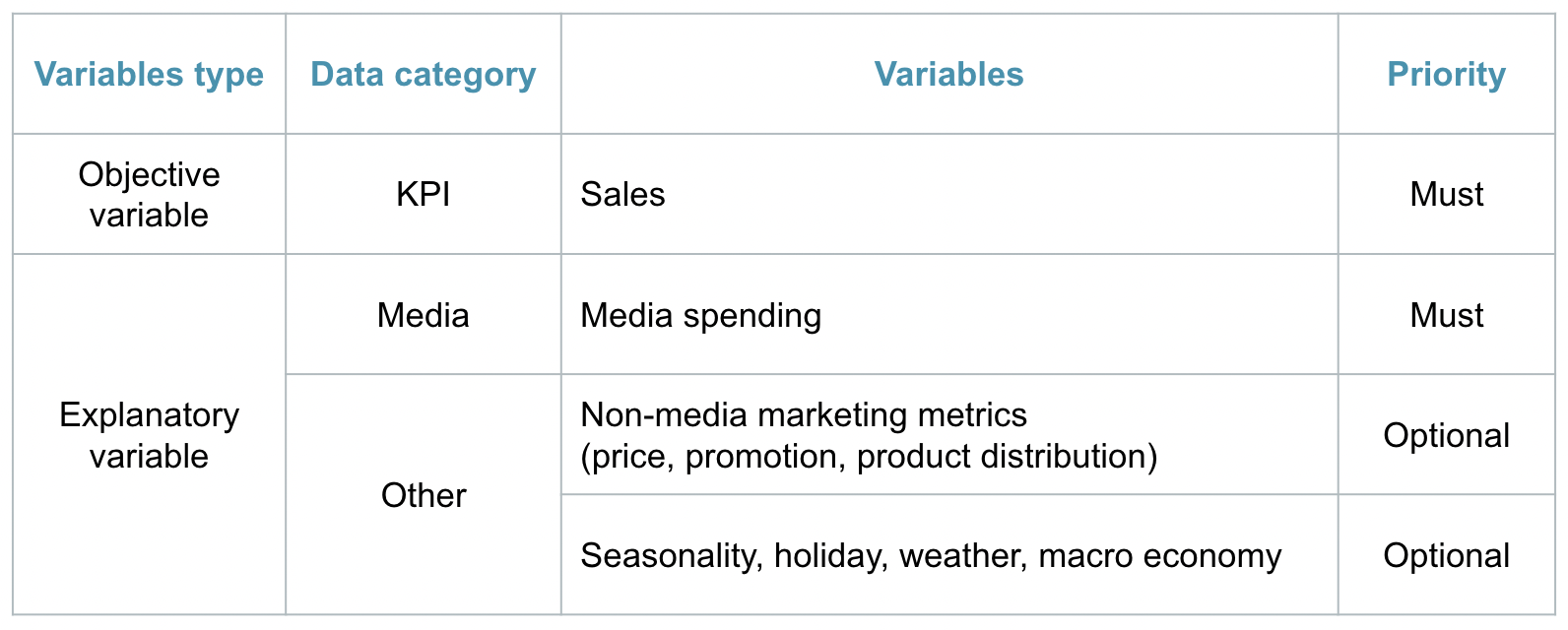The height and width of the screenshot is (630, 1568).
Task: Click the Variables type column header
Action: click(149, 74)
